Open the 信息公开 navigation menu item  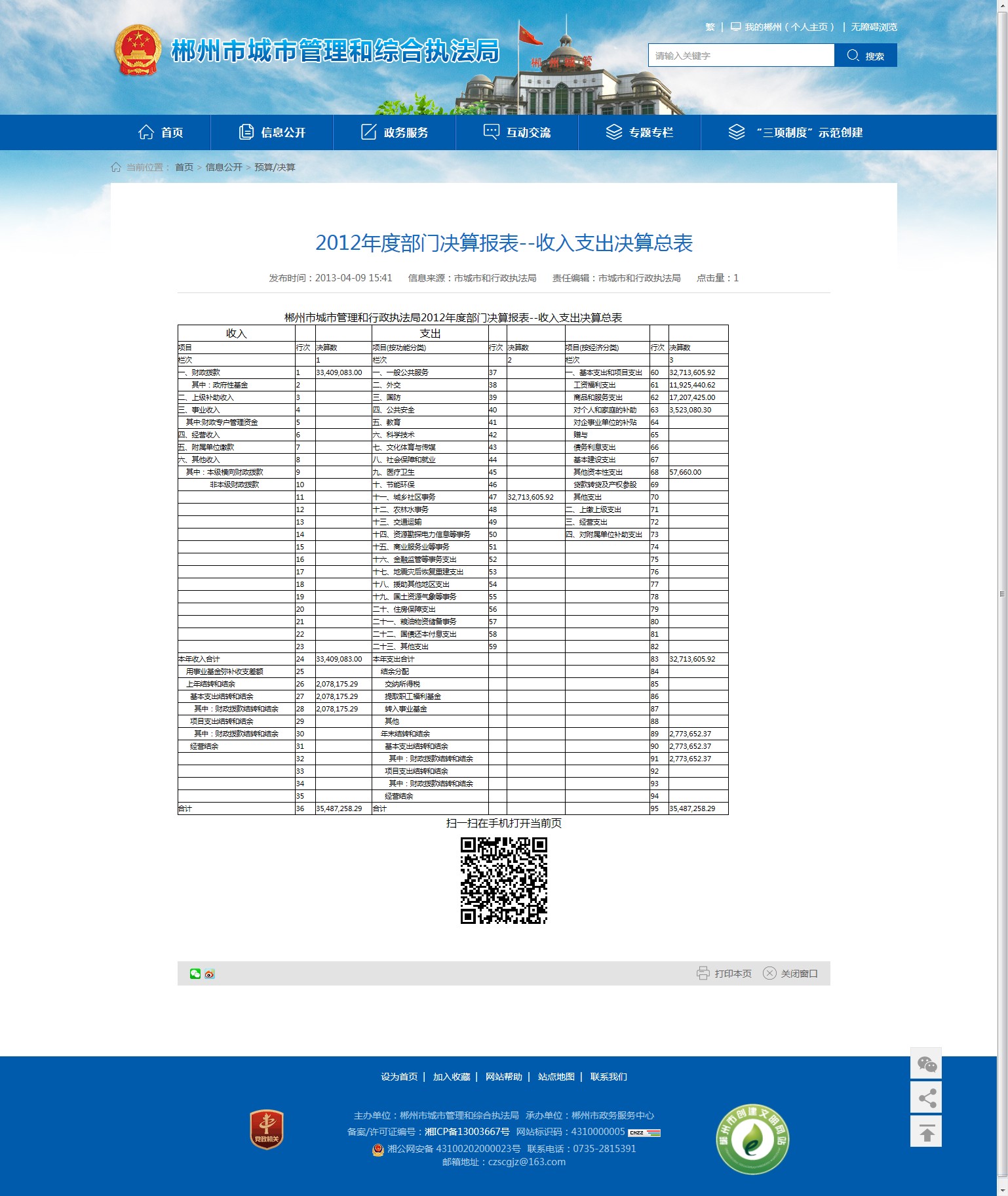click(272, 132)
